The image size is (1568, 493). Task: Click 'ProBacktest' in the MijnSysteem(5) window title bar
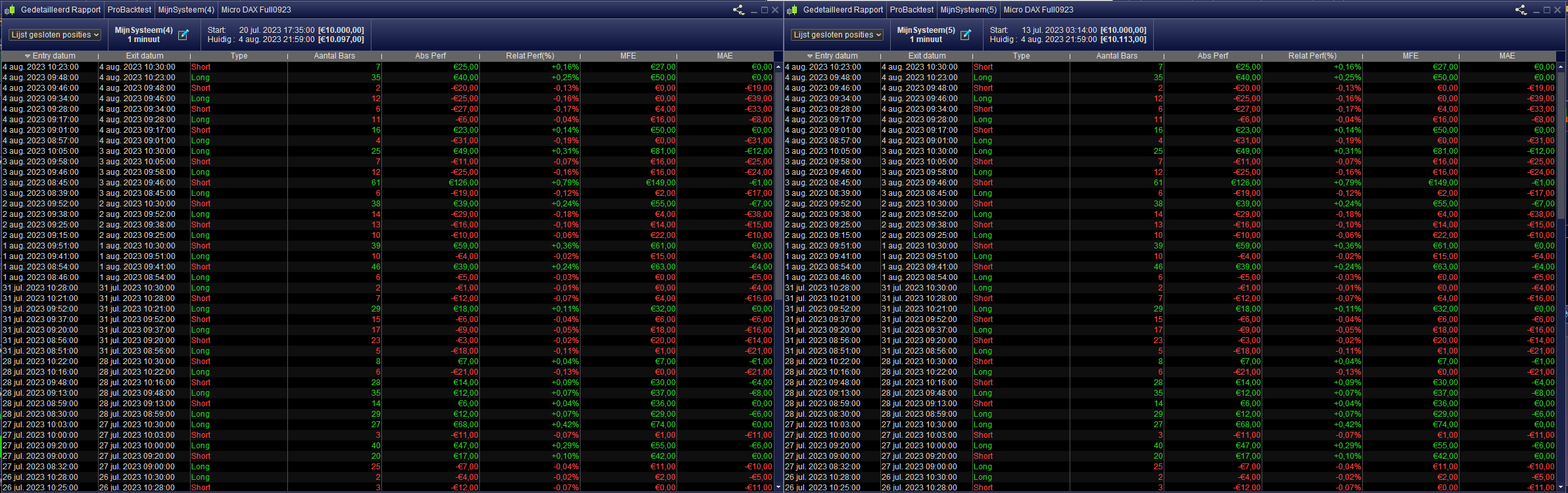(912, 10)
